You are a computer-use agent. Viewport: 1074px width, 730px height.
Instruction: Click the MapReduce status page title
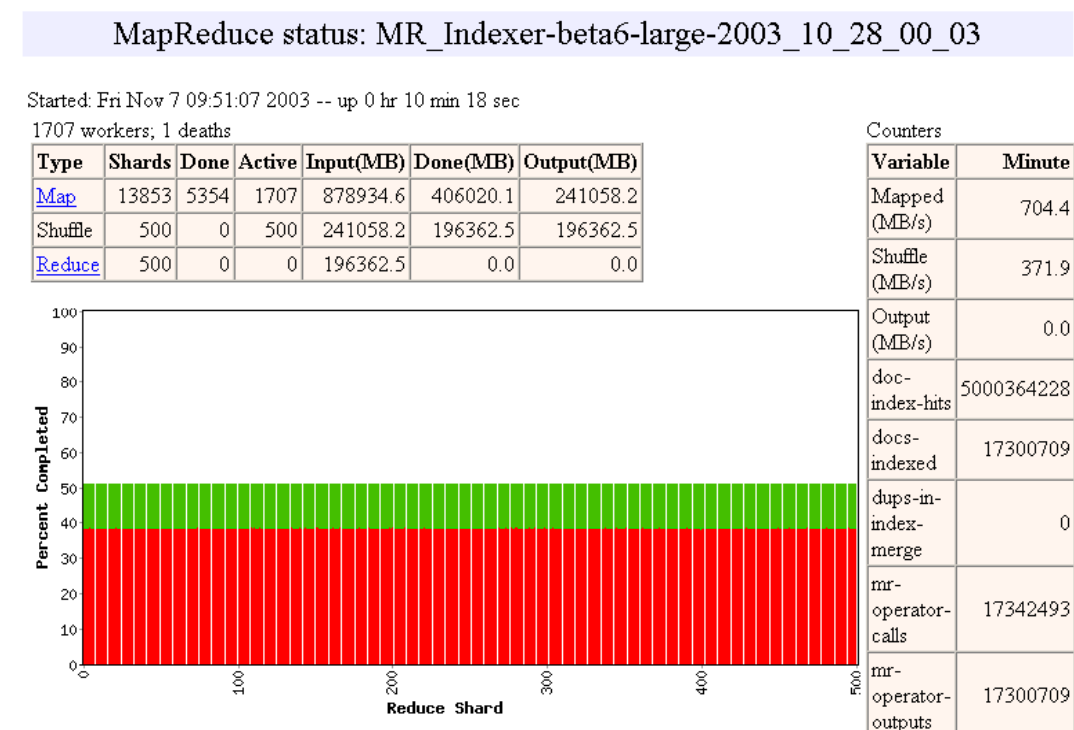[547, 34]
